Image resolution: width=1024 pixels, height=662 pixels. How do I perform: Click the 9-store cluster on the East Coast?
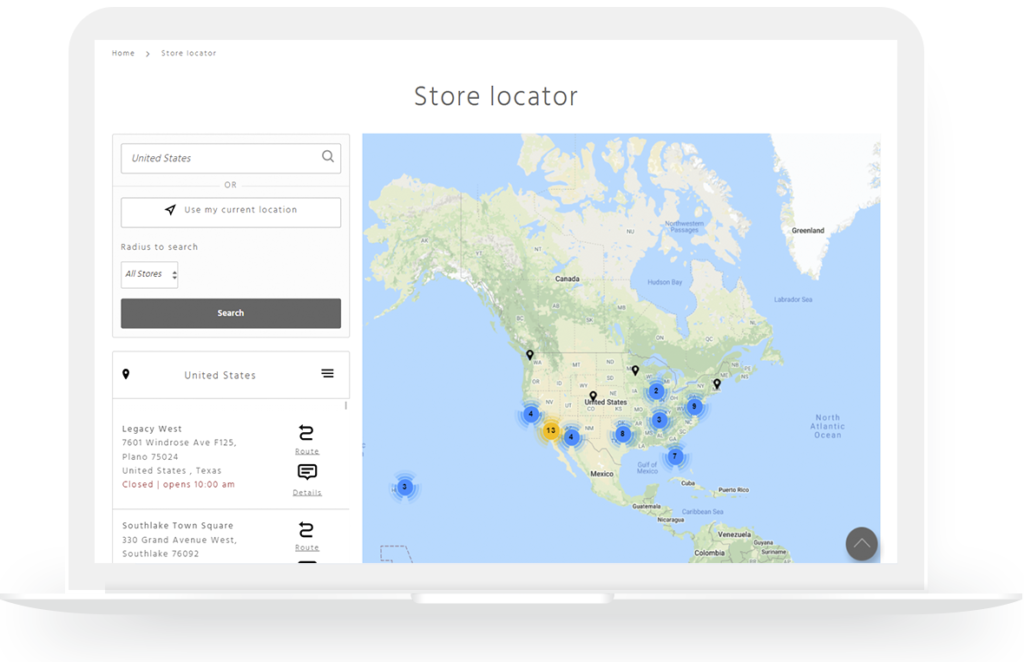[693, 407]
